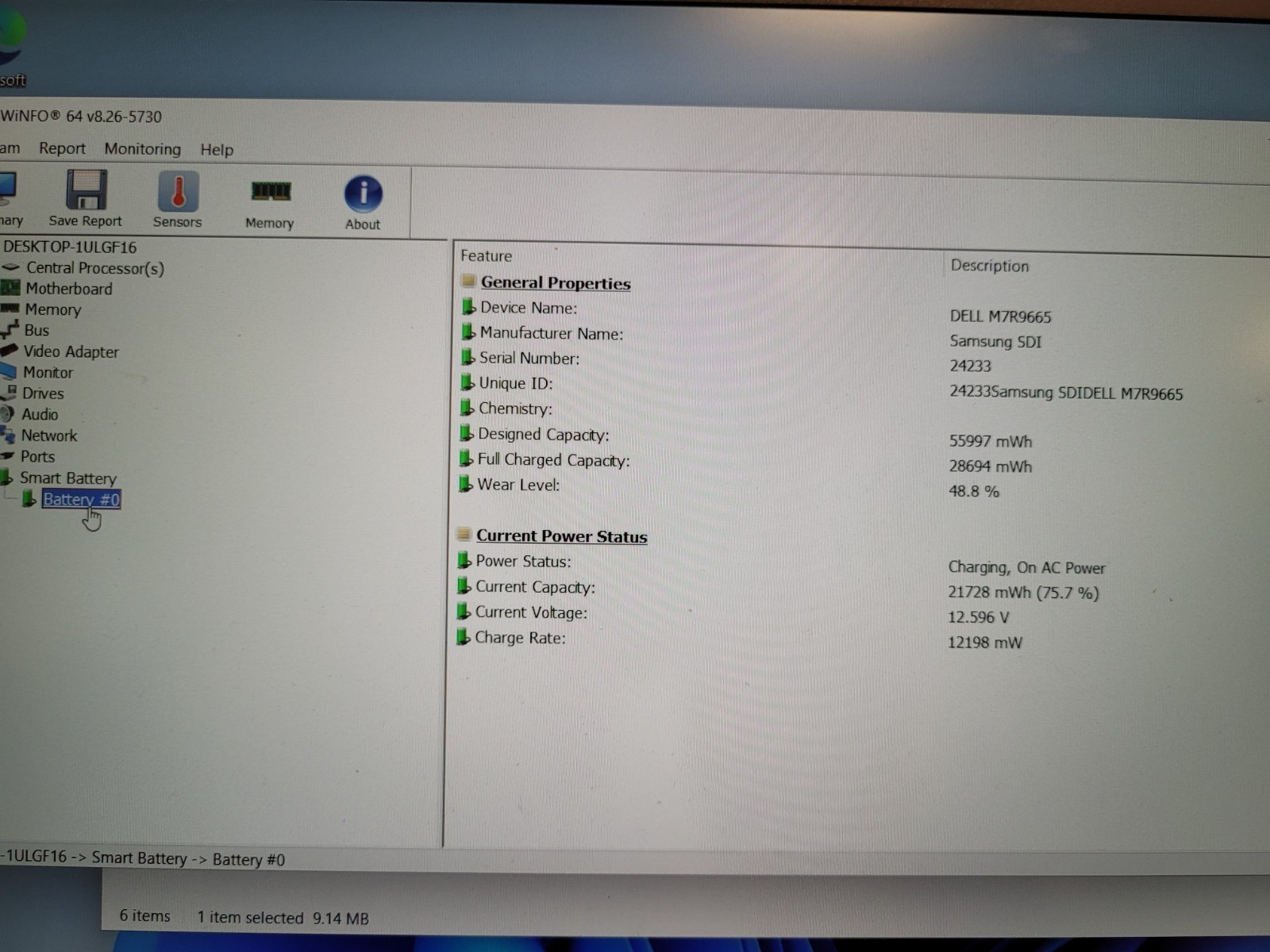Select the Manufacturer Name row

click(552, 334)
